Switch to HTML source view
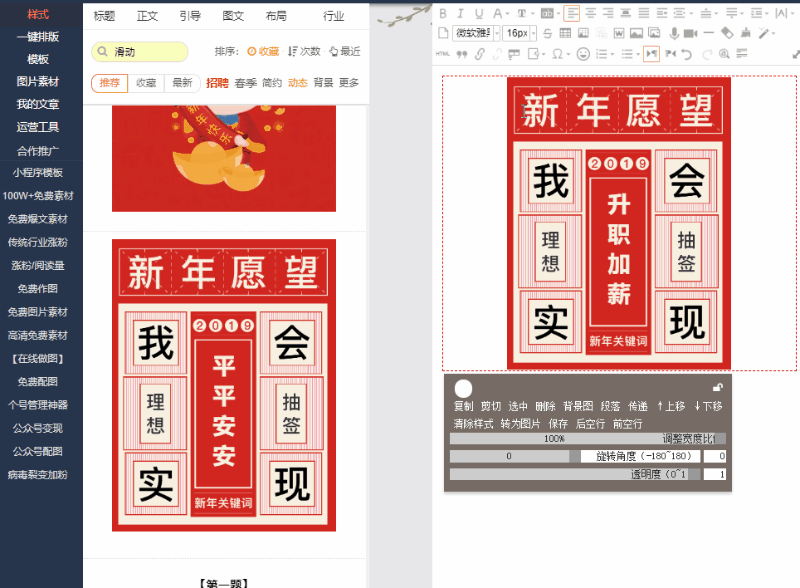 coord(443,53)
